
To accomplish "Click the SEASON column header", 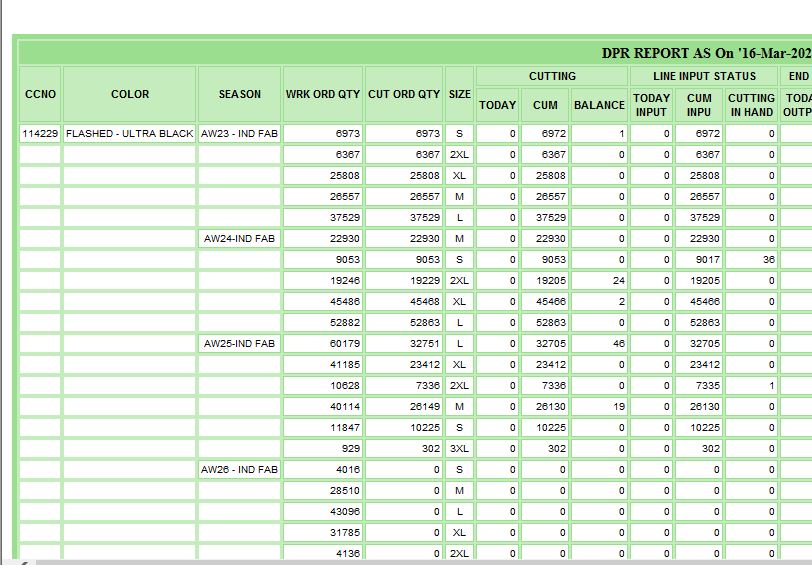I will pos(240,94).
